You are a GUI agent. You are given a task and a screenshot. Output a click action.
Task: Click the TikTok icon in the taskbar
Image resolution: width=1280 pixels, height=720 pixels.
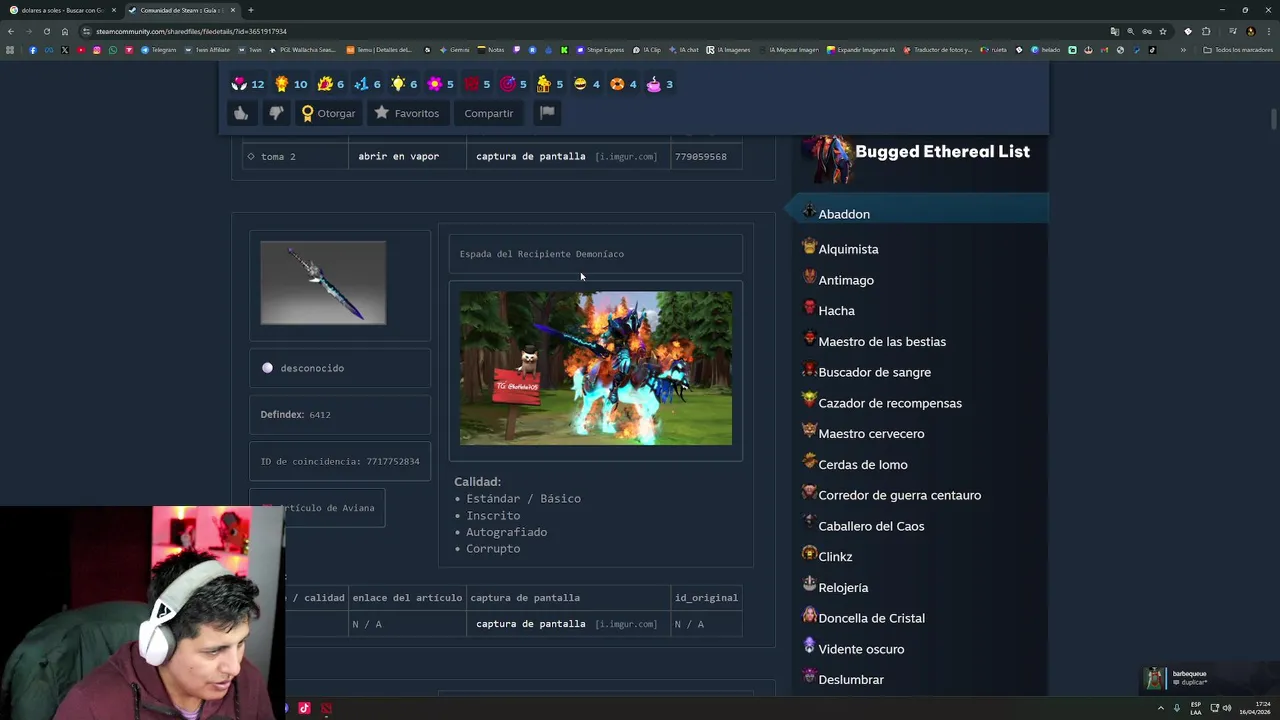pos(304,708)
